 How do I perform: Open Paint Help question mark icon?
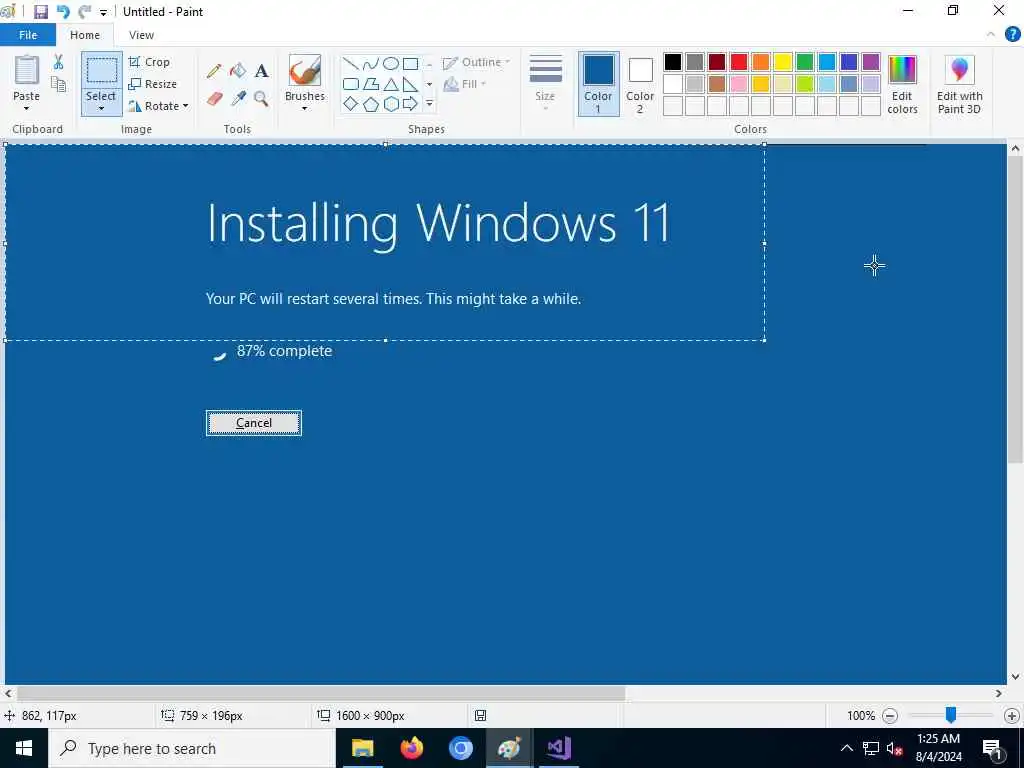tap(1012, 35)
